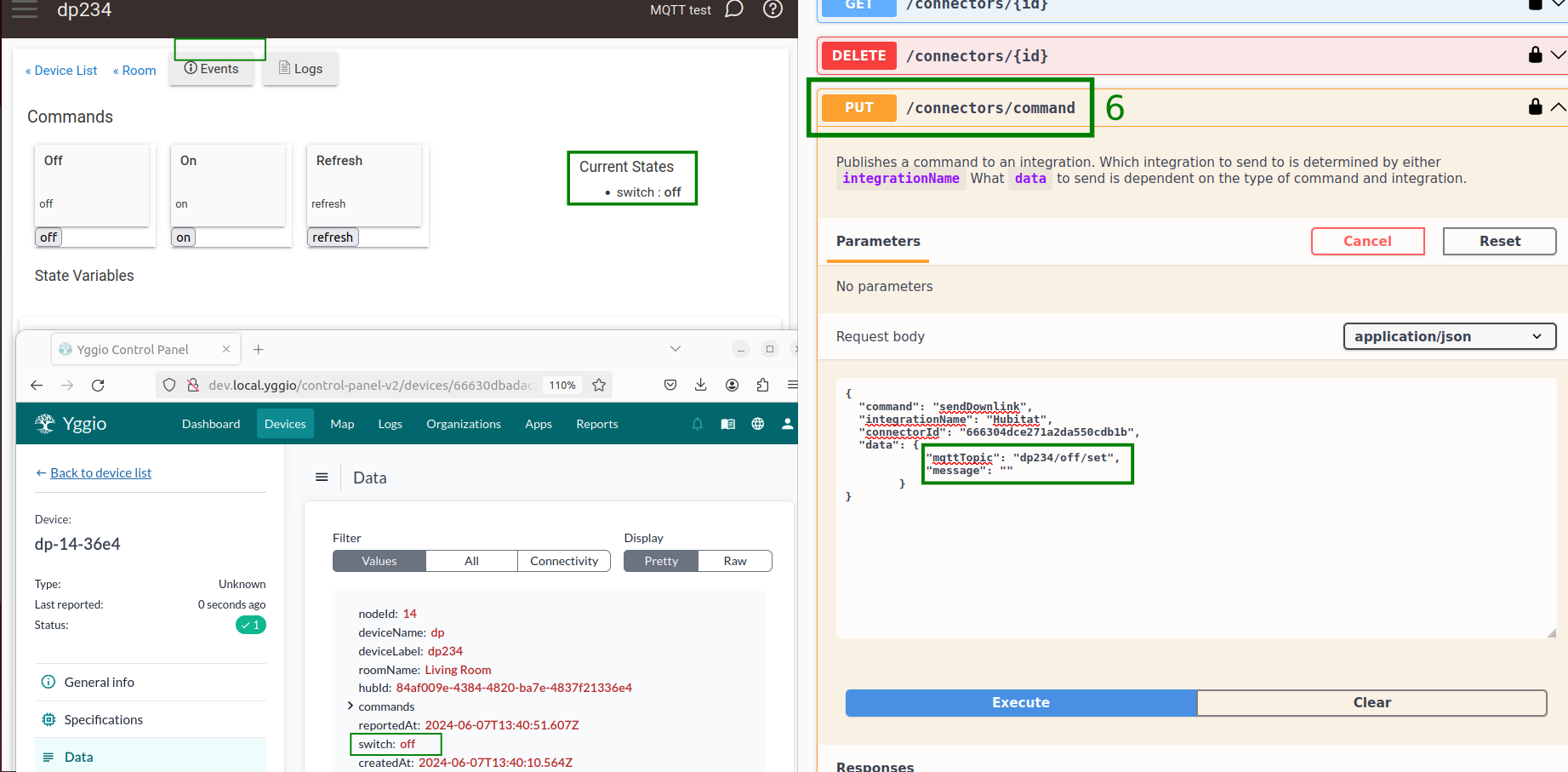Send the off command button

tap(48, 237)
